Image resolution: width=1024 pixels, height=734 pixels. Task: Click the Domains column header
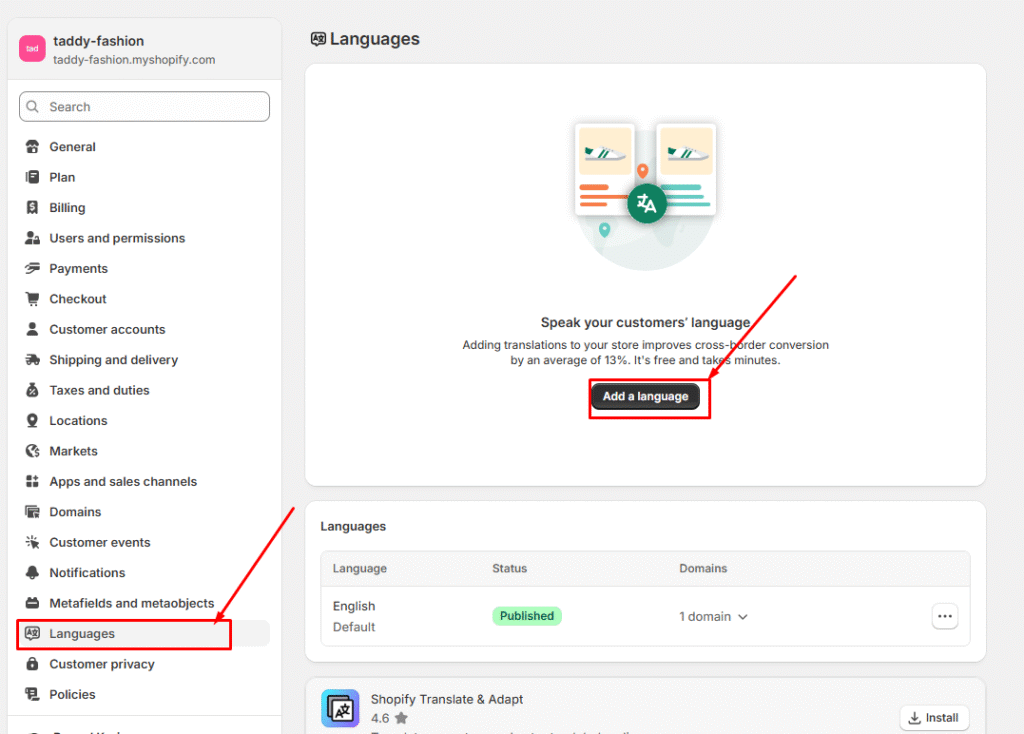(703, 568)
